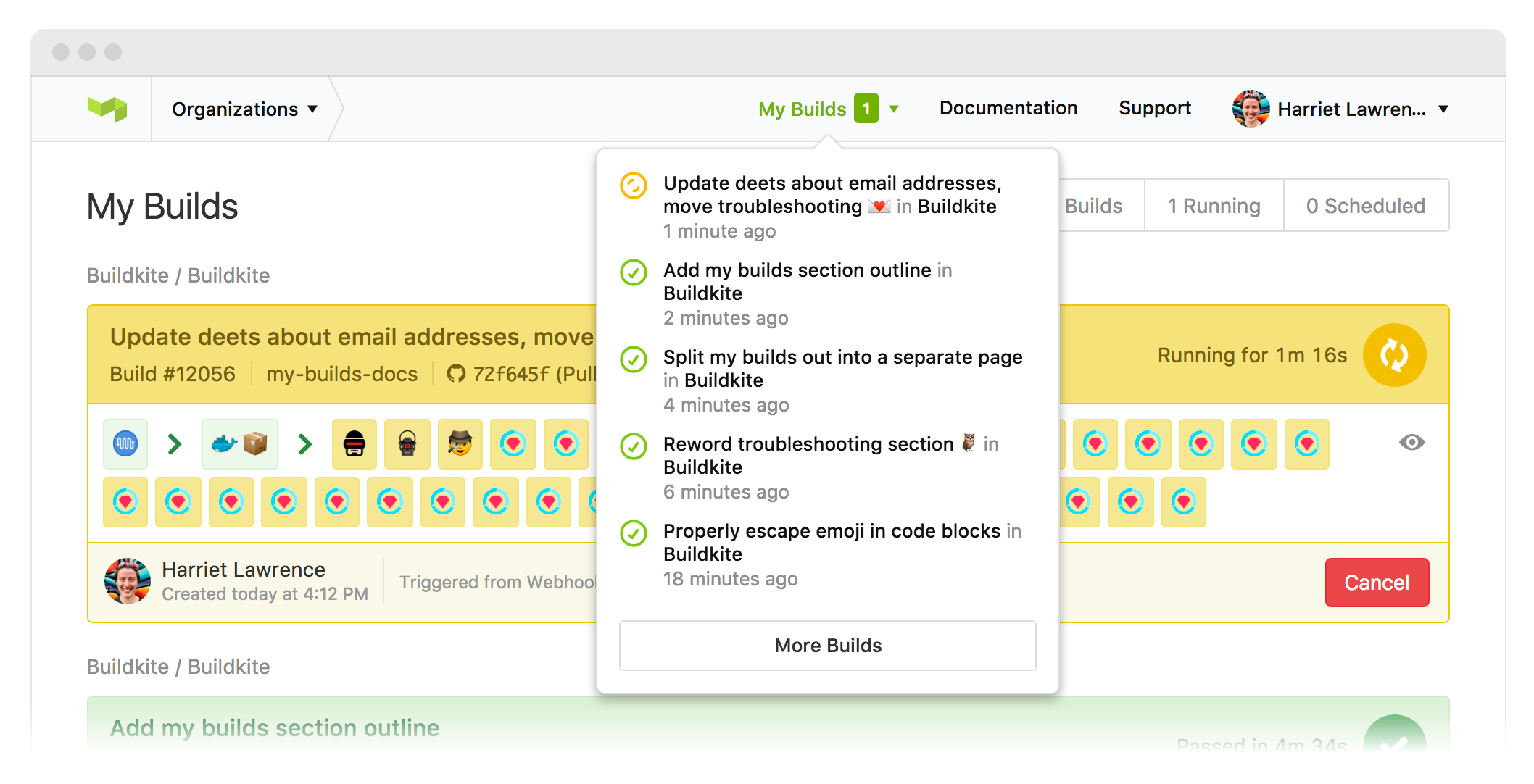
Task: Open 'Split my builds out into a separate page'
Action: tap(842, 357)
